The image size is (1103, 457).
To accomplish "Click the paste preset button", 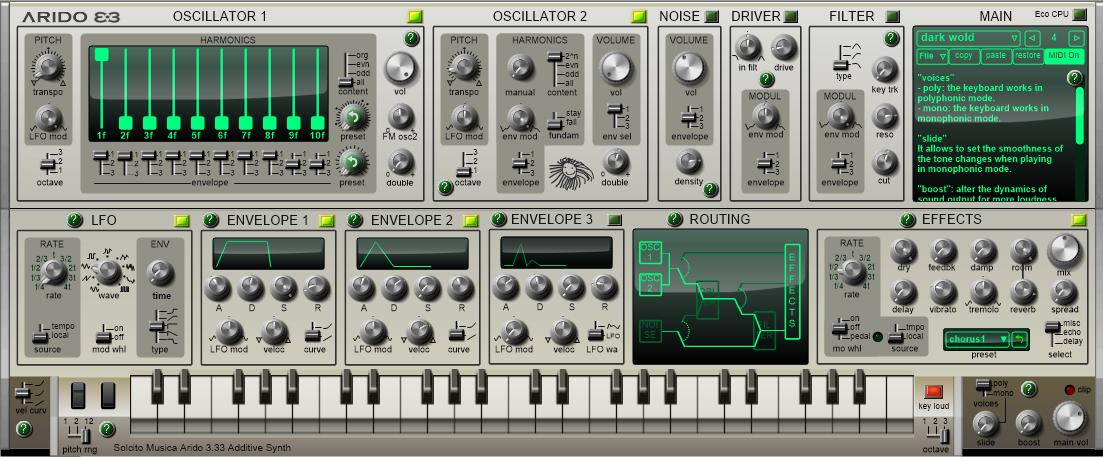I will click(996, 56).
